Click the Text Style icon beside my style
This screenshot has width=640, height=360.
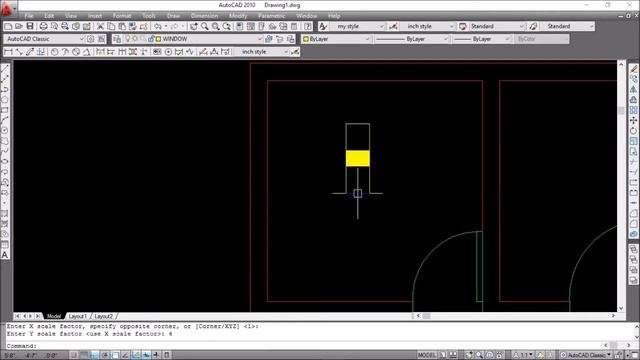323,27
